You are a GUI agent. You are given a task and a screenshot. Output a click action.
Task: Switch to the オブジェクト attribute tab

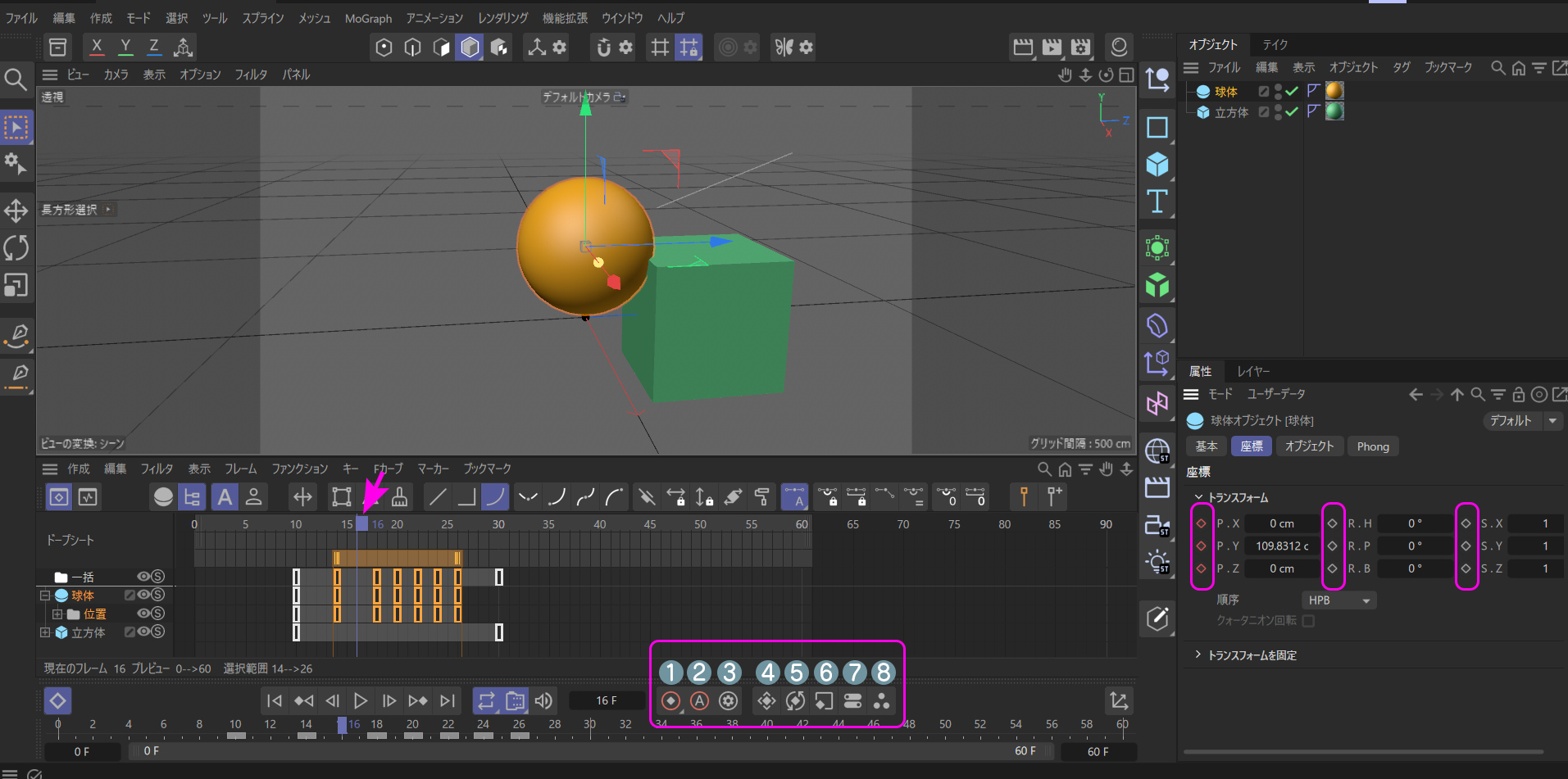click(x=1309, y=446)
